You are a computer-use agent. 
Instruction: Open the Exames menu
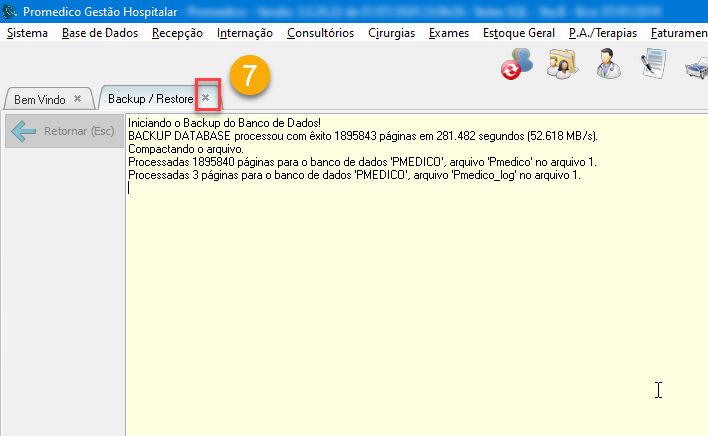click(x=448, y=33)
